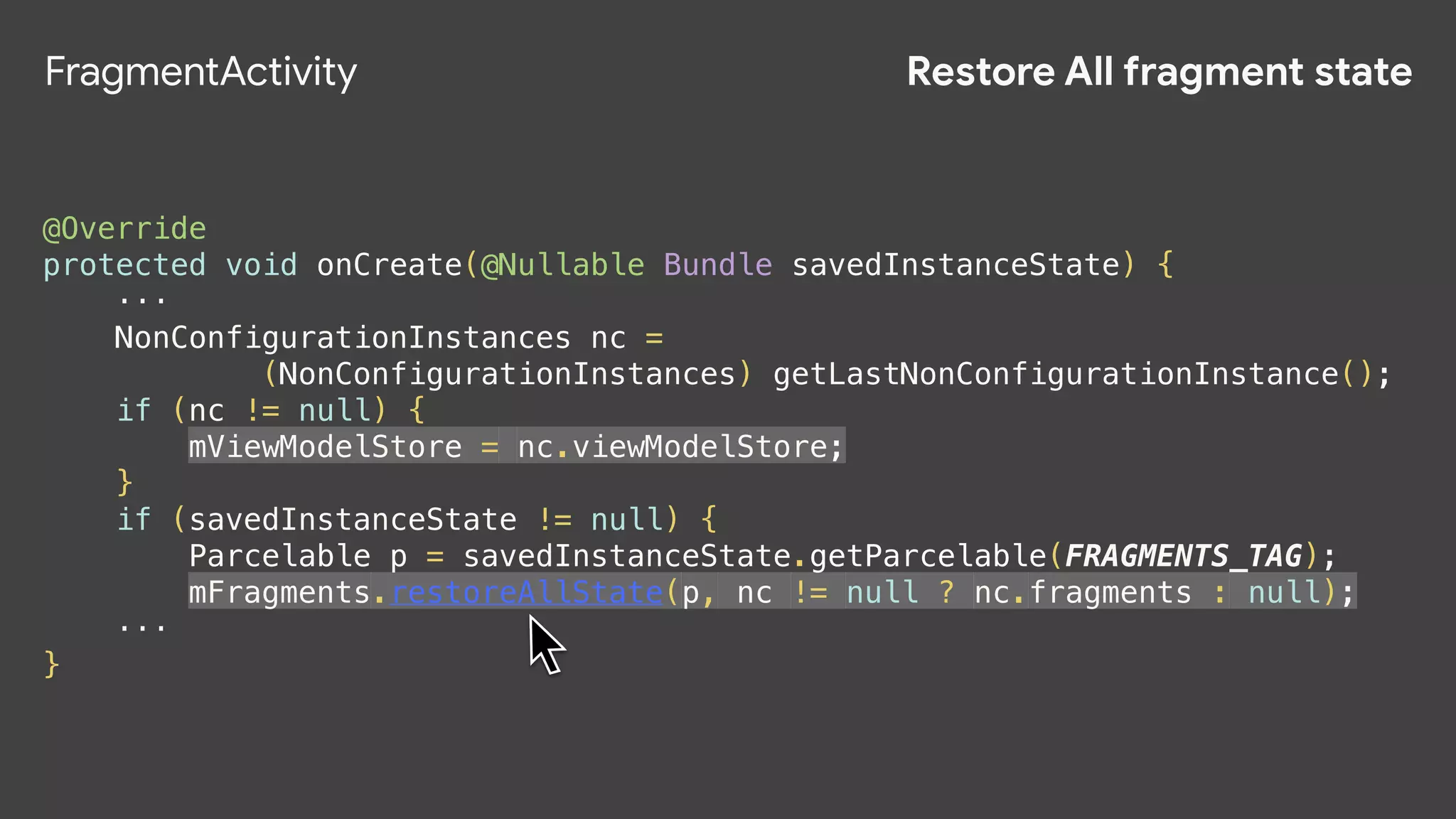This screenshot has height=819, width=1456.
Task: Click 'Parcelable p' declaration
Action: tap(298, 556)
